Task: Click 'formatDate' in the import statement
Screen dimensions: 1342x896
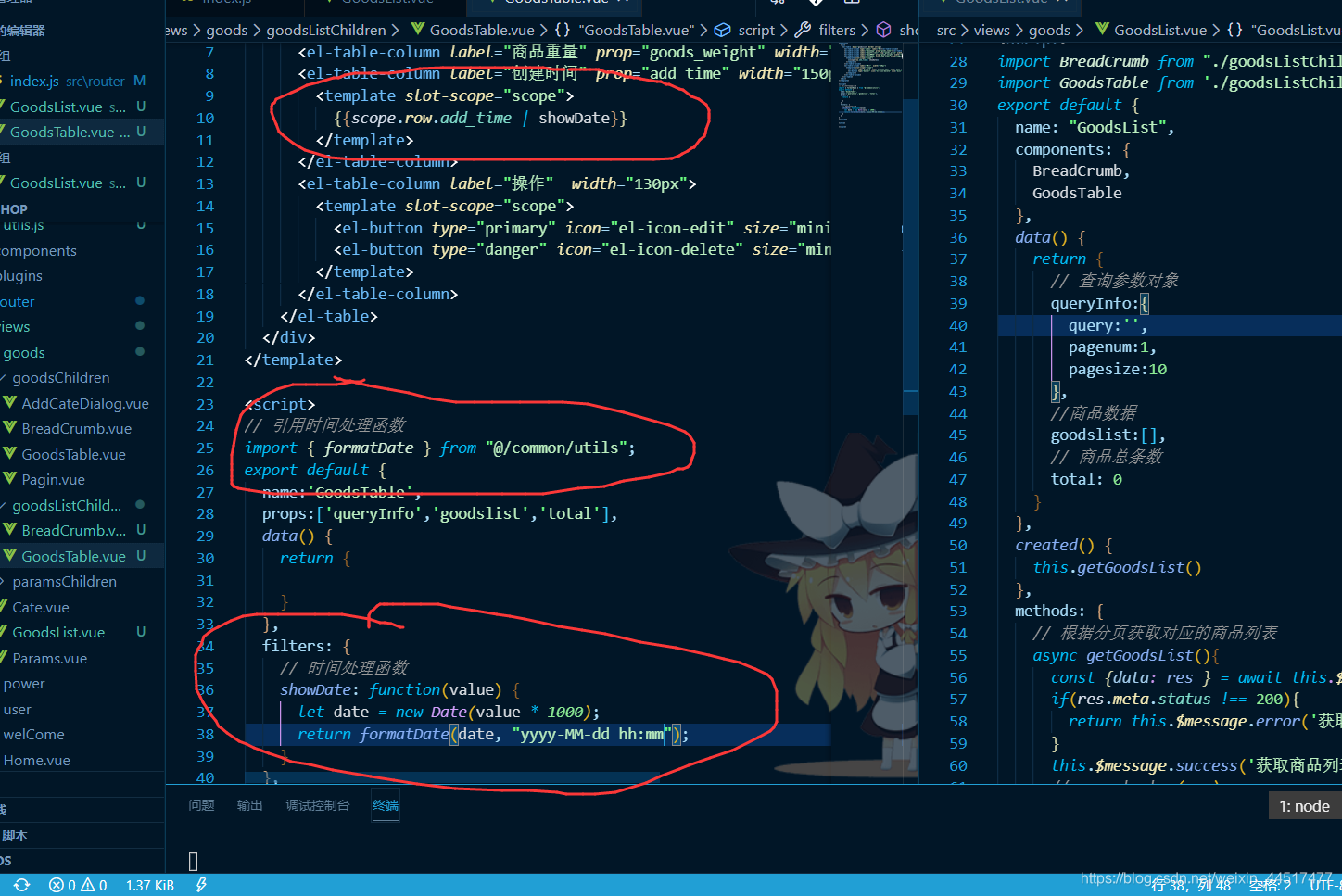Action: tap(369, 448)
